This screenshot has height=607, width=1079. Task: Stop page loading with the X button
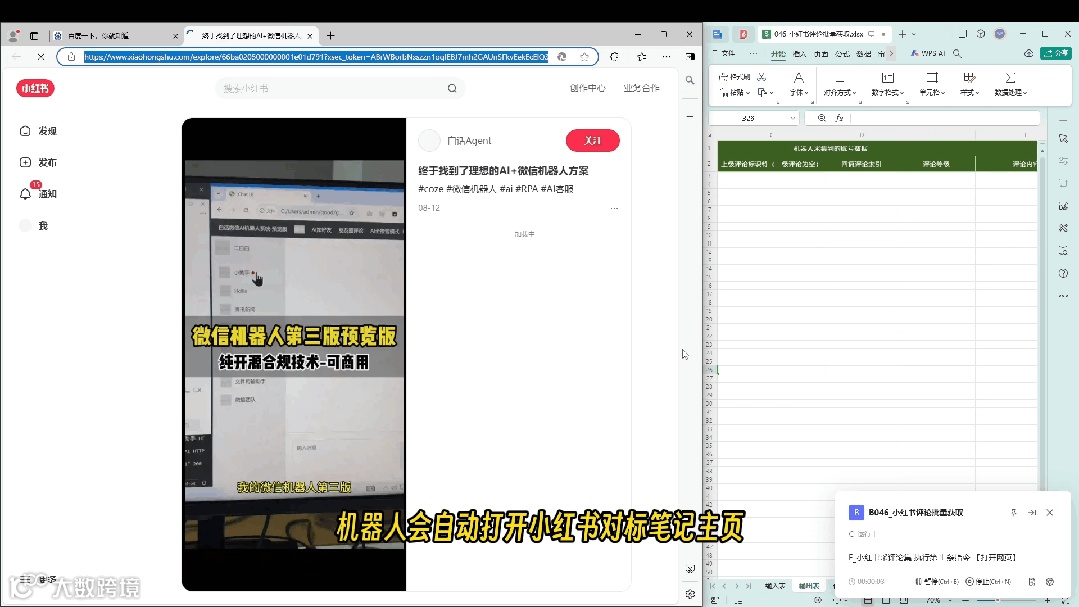[x=40, y=56]
